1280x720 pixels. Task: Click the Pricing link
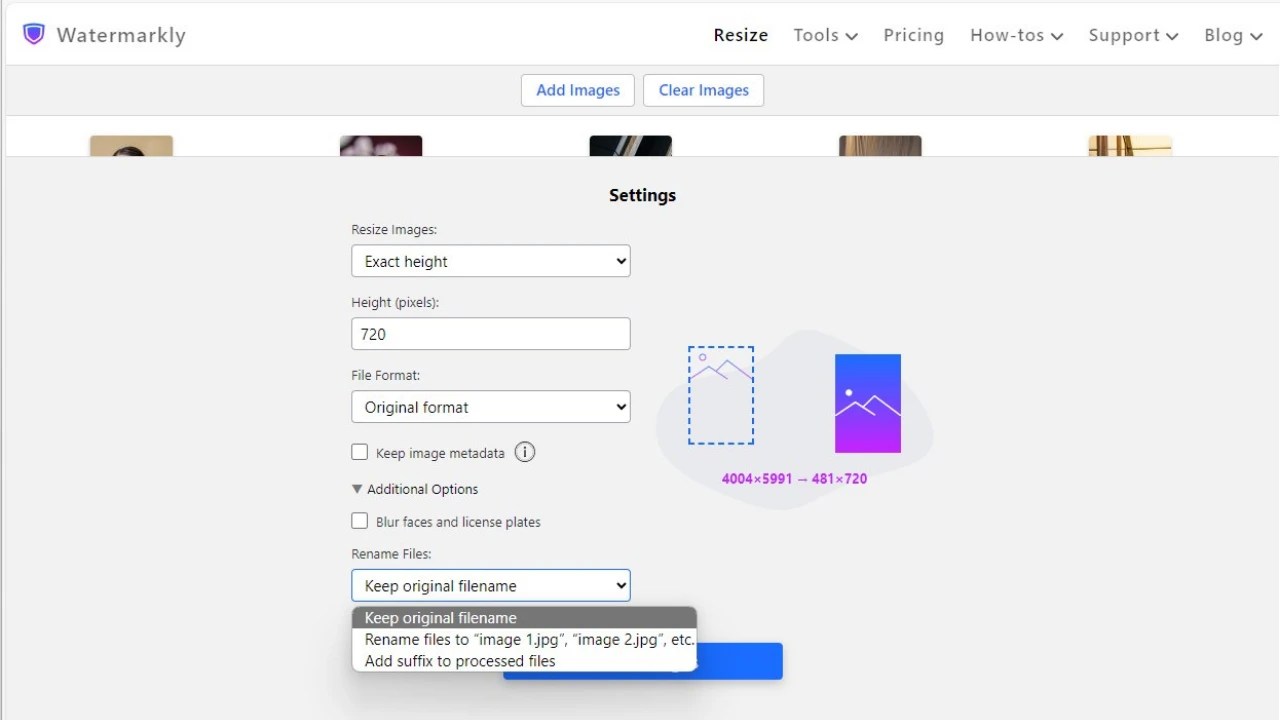pyautogui.click(x=913, y=35)
